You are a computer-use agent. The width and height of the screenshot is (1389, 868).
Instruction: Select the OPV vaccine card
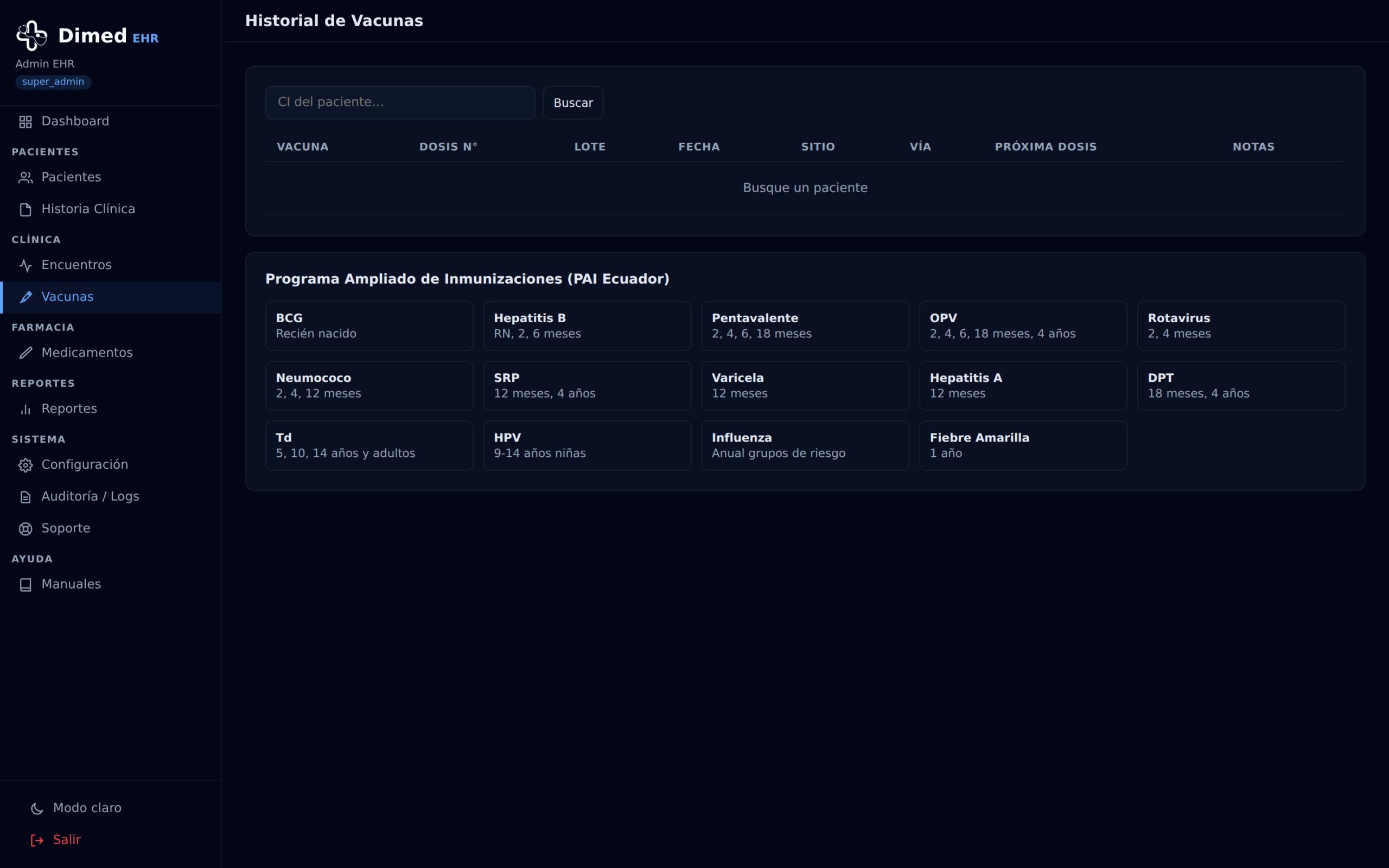(1023, 326)
